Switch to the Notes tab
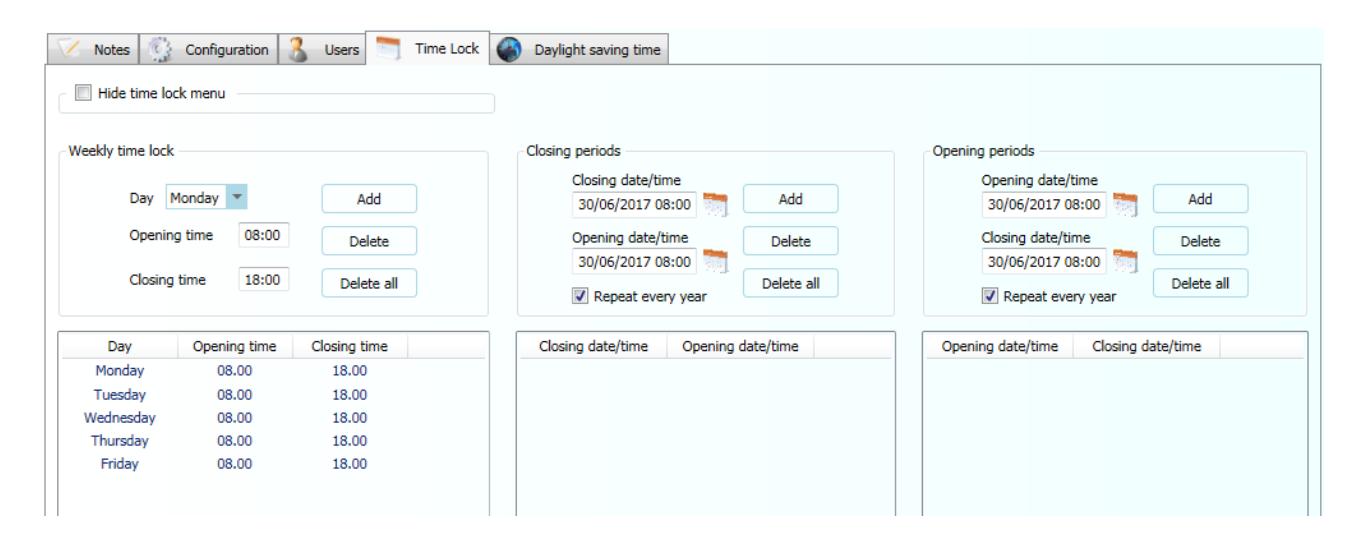Screen dimensions: 1359x541 (92, 49)
